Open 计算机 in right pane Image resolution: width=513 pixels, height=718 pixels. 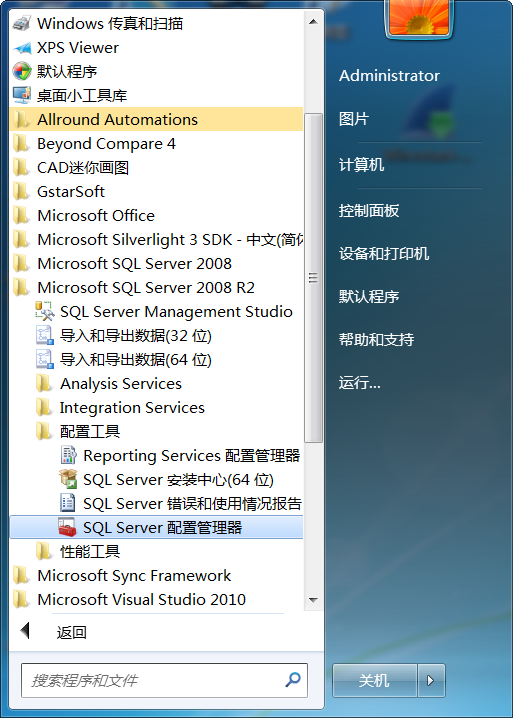pos(361,164)
